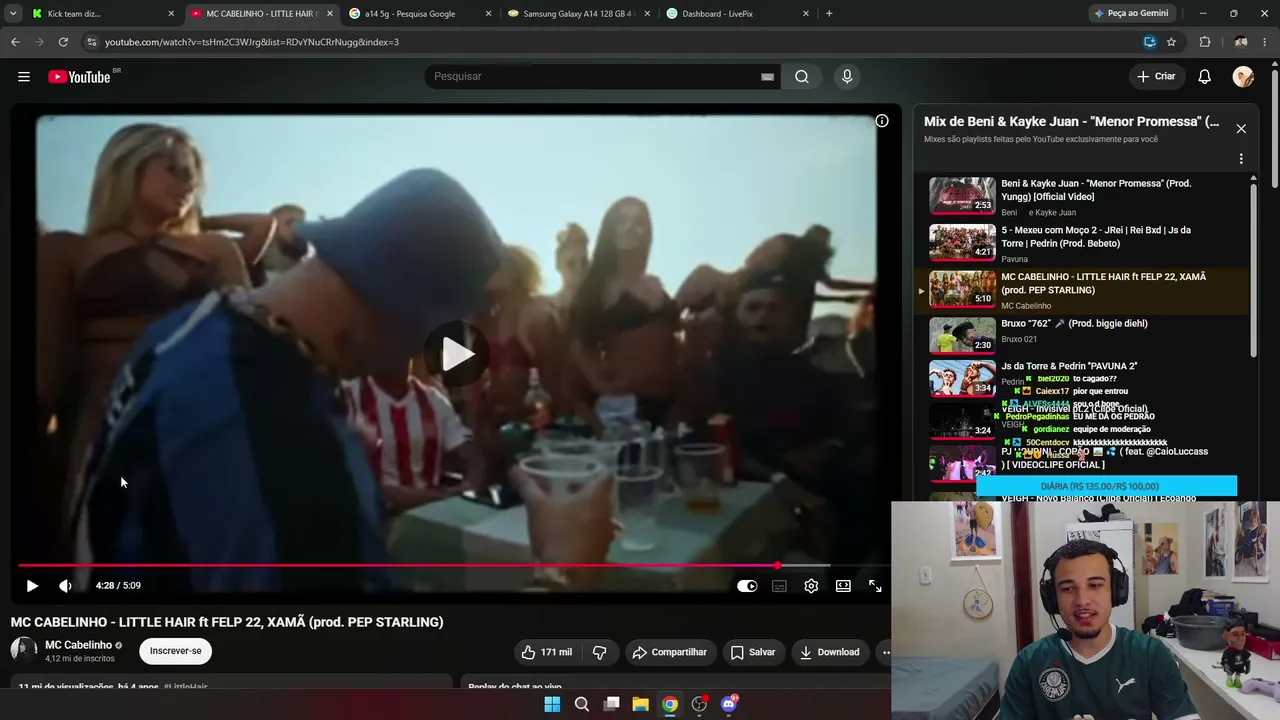Open Chrome three-dot menu
The image size is (1280, 720).
coord(1266,42)
